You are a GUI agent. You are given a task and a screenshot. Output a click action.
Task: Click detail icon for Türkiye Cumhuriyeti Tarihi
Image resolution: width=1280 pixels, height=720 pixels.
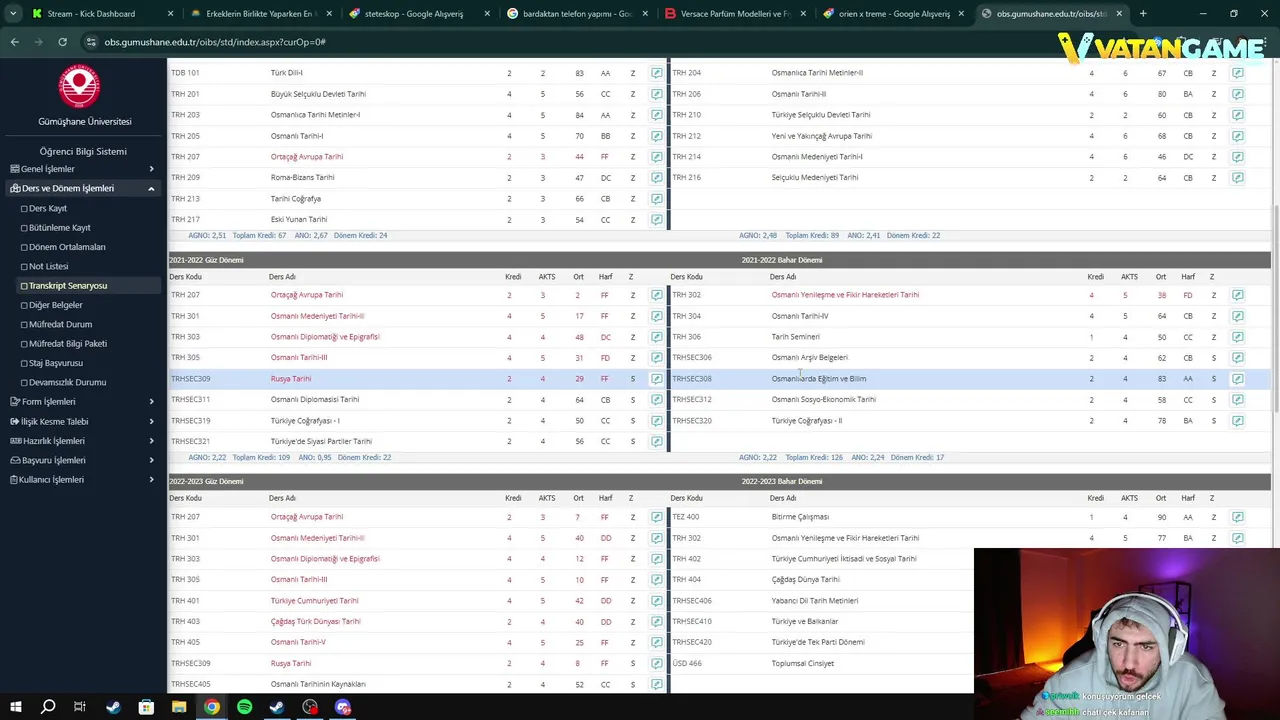pyautogui.click(x=656, y=601)
